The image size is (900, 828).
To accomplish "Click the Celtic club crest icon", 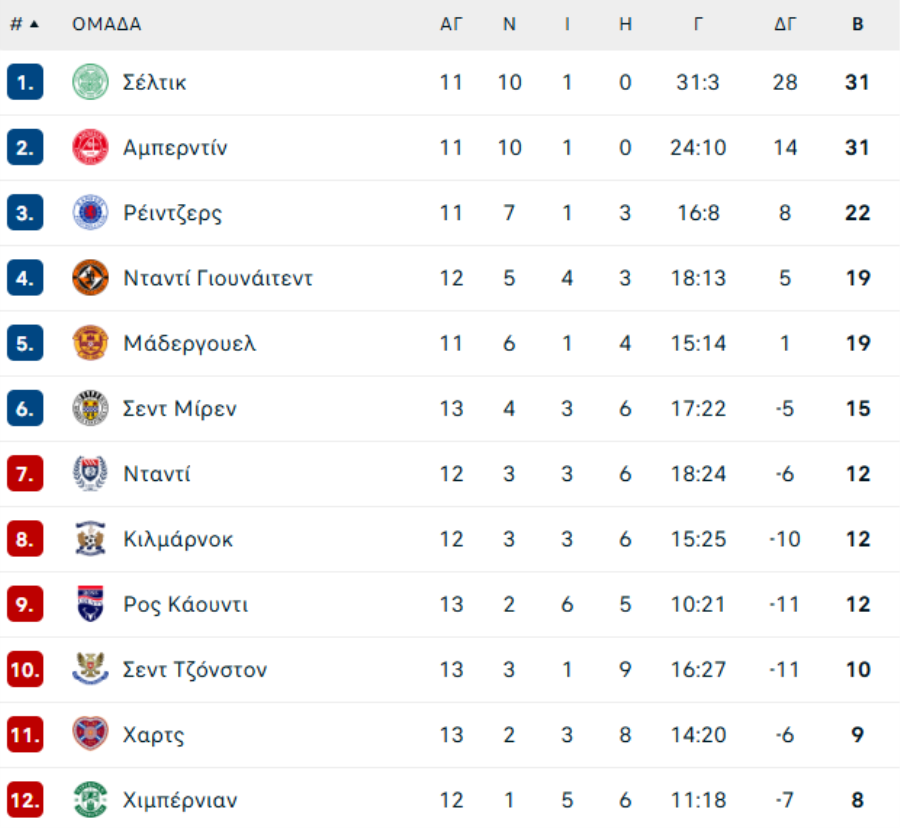I will coord(90,82).
